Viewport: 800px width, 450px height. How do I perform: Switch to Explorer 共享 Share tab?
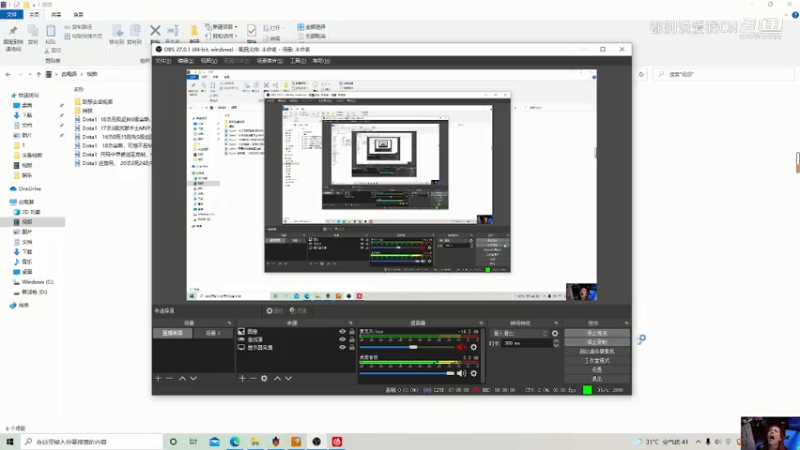56,14
